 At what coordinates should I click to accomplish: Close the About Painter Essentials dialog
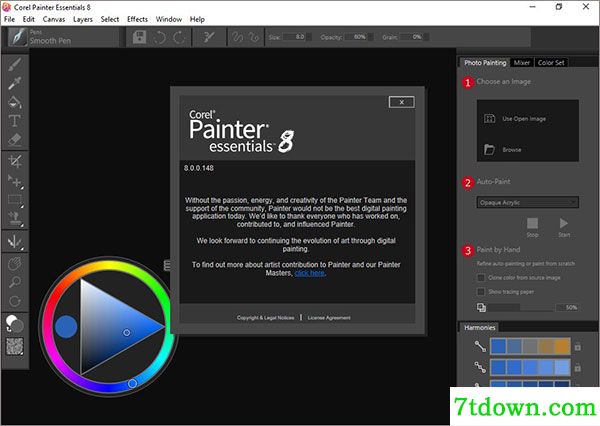coord(401,102)
